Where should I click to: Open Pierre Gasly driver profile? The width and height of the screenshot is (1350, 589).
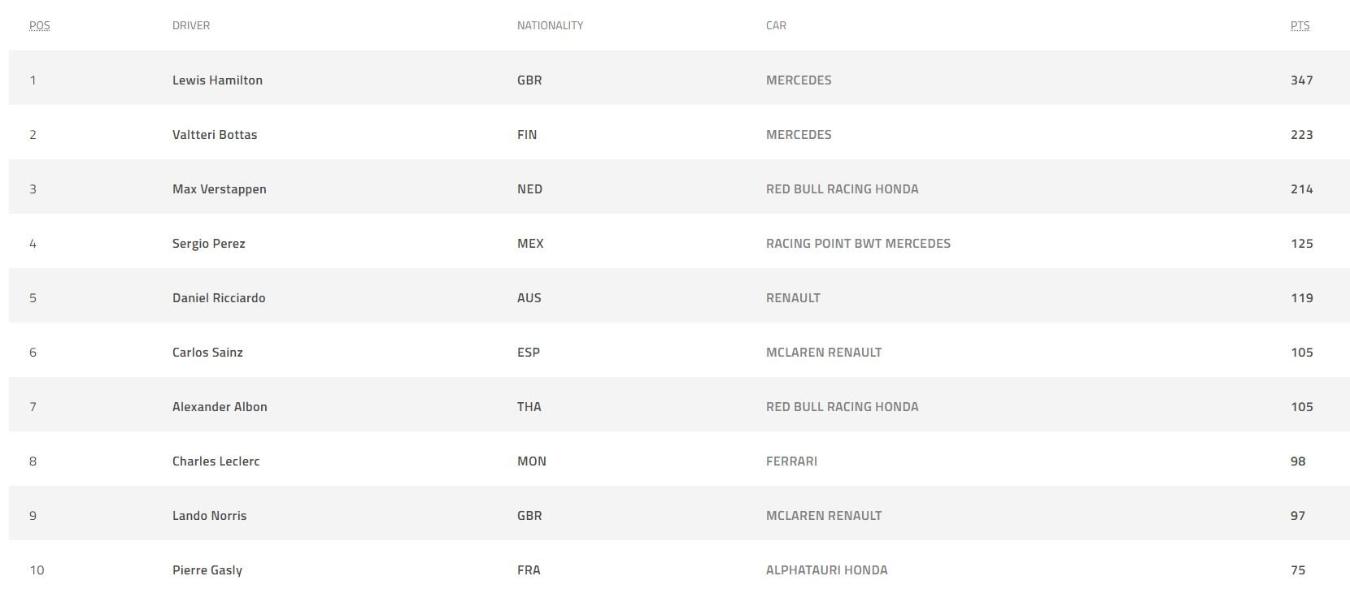click(207, 570)
